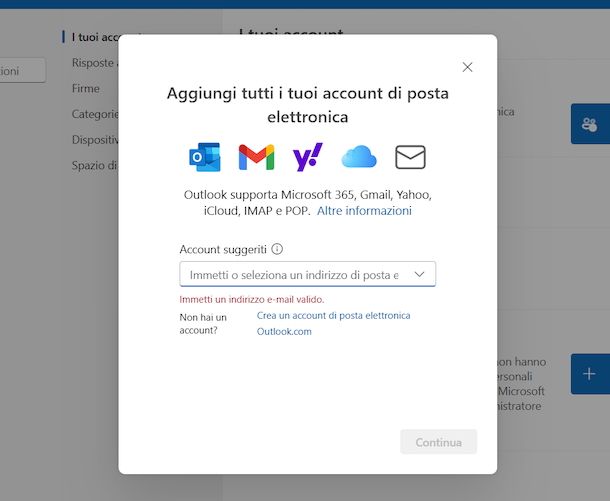Open Categorie settings menu item
This screenshot has width=610, height=501.
[95, 114]
